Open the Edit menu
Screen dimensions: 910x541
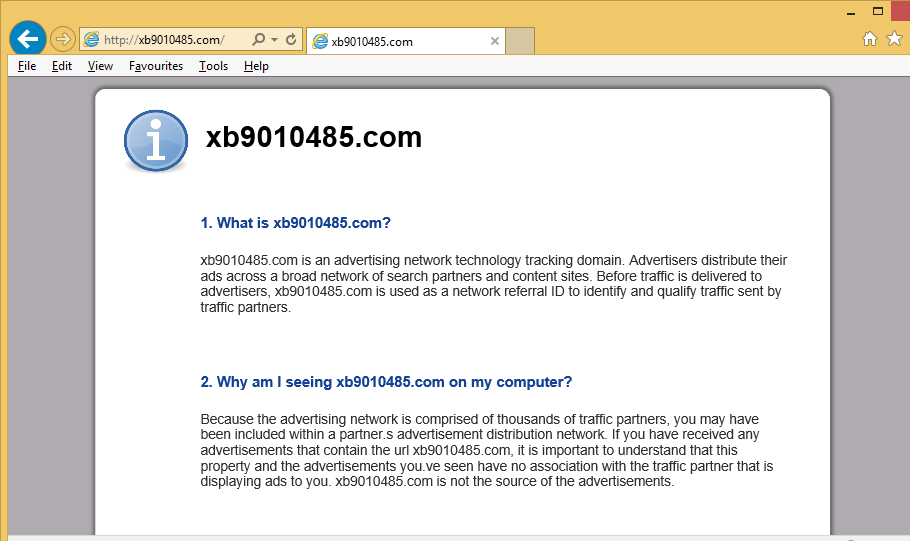[x=62, y=66]
